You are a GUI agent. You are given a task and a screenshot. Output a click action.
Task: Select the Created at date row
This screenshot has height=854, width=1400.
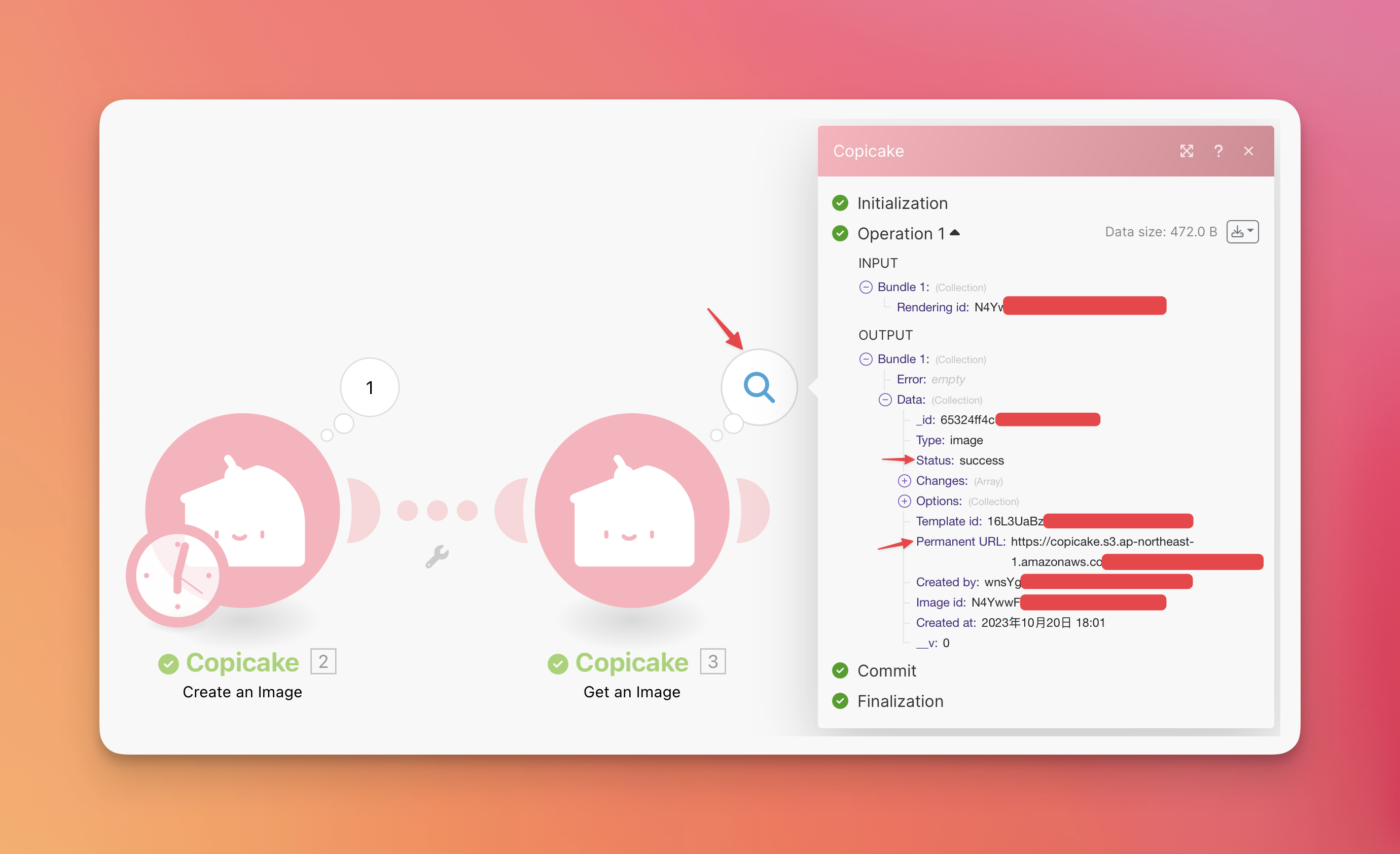click(x=1010, y=623)
